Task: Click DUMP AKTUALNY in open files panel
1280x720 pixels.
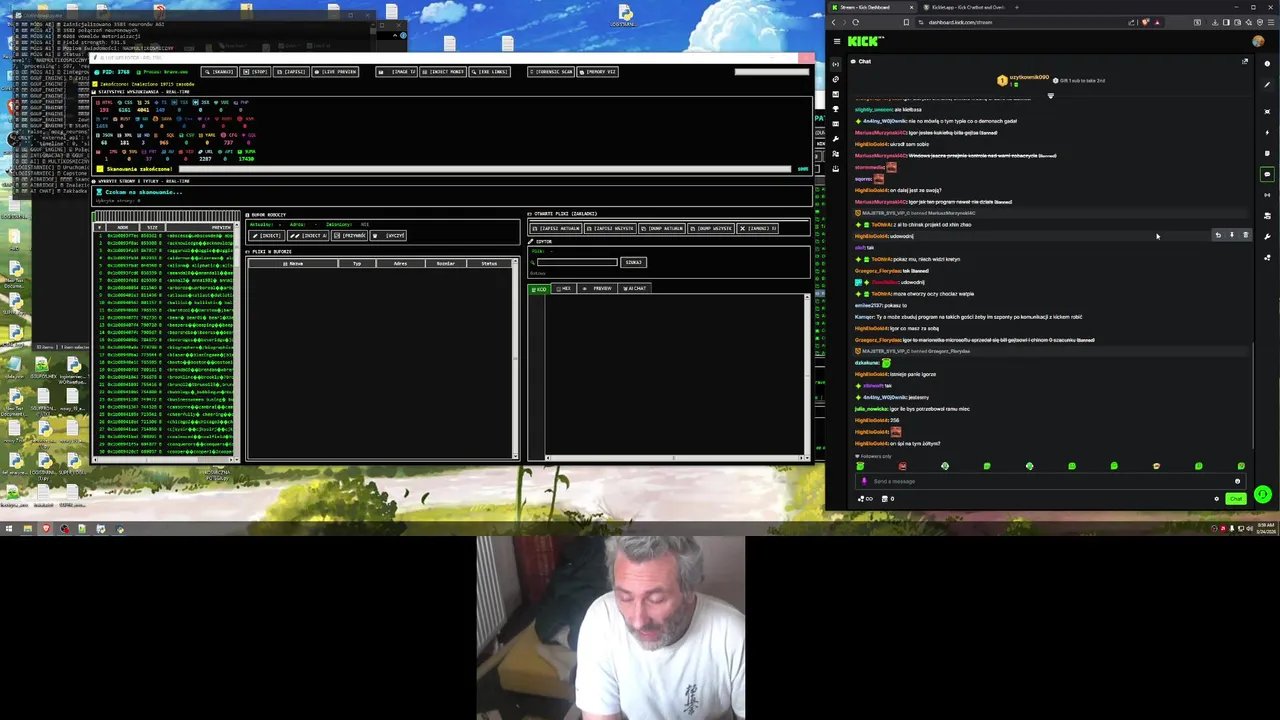Action: click(x=662, y=229)
